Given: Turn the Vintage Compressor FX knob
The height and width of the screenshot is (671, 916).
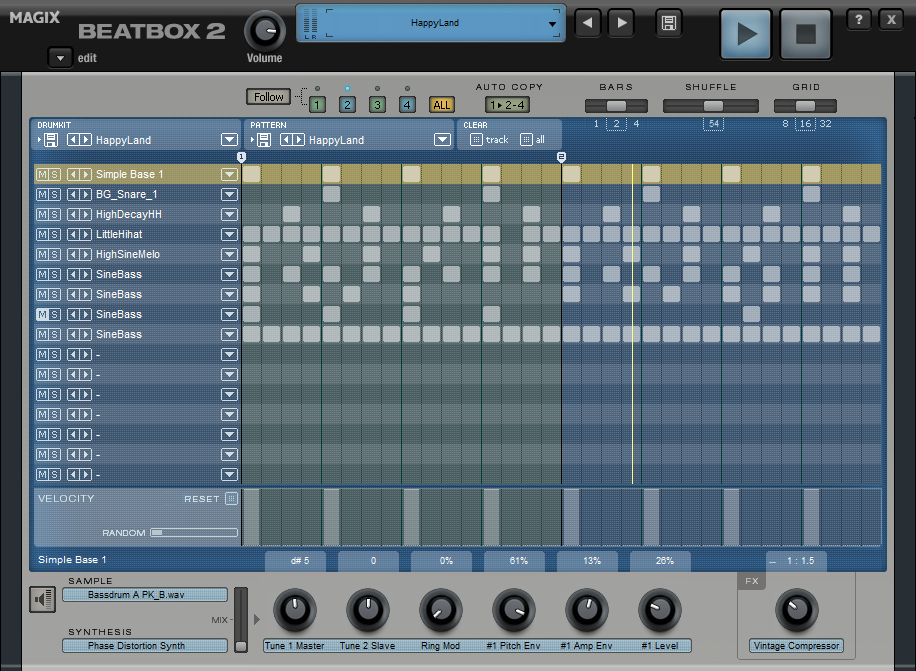Looking at the screenshot, I should pyautogui.click(x=796, y=610).
